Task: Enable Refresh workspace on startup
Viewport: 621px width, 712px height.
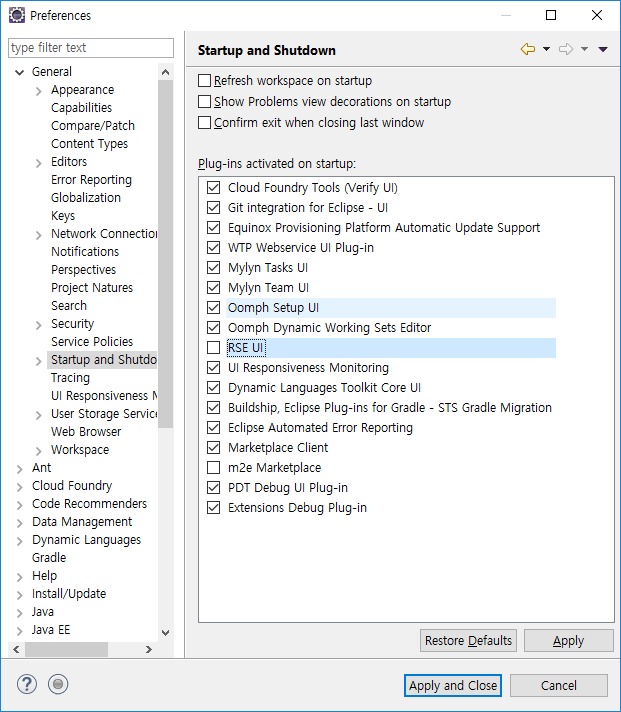Action: pos(204,81)
